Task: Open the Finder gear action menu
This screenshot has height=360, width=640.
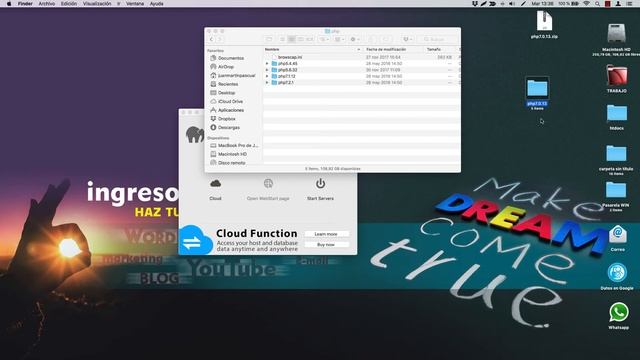Action: click(x=355, y=39)
